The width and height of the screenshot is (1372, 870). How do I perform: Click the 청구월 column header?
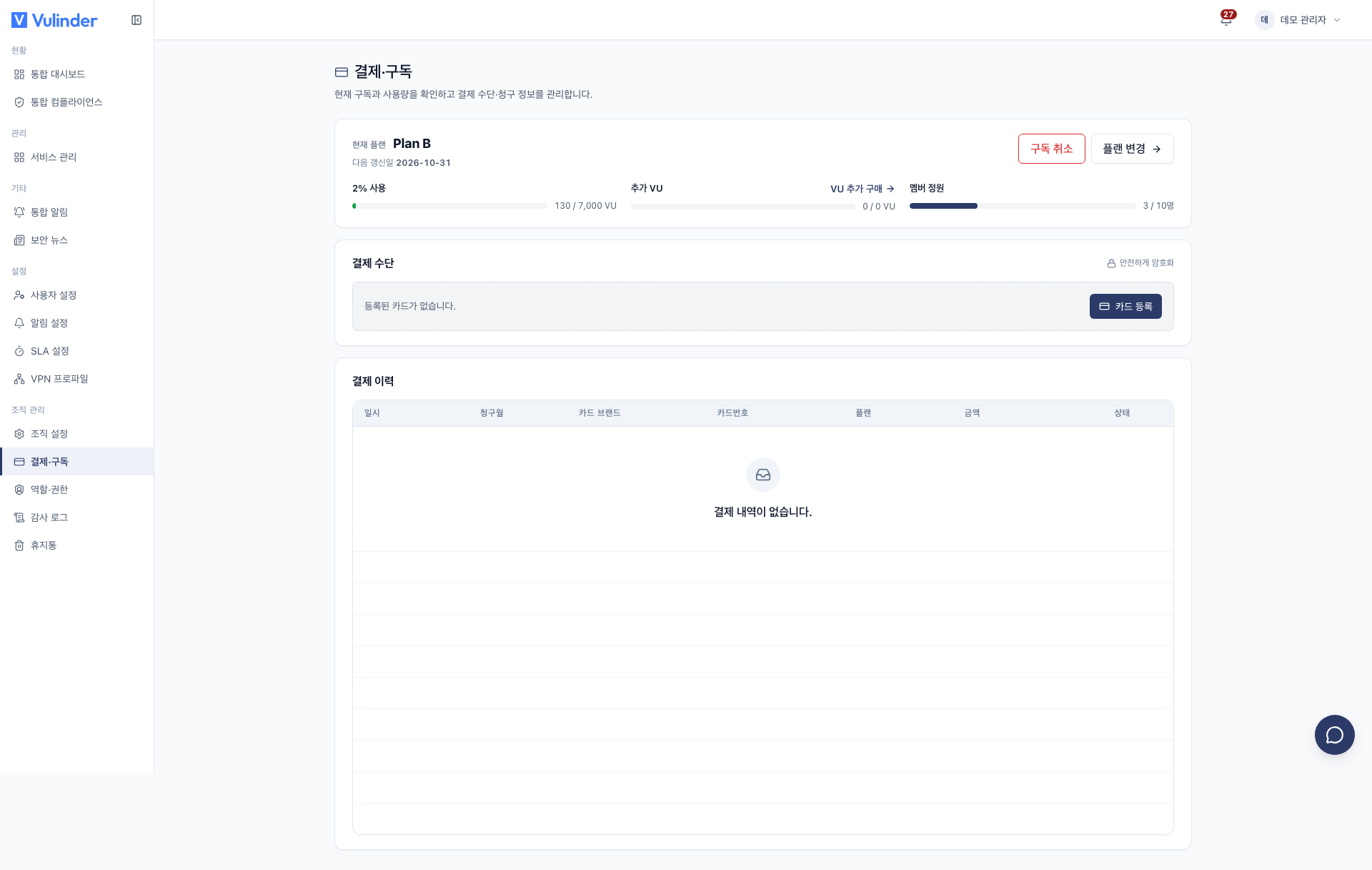pos(492,413)
